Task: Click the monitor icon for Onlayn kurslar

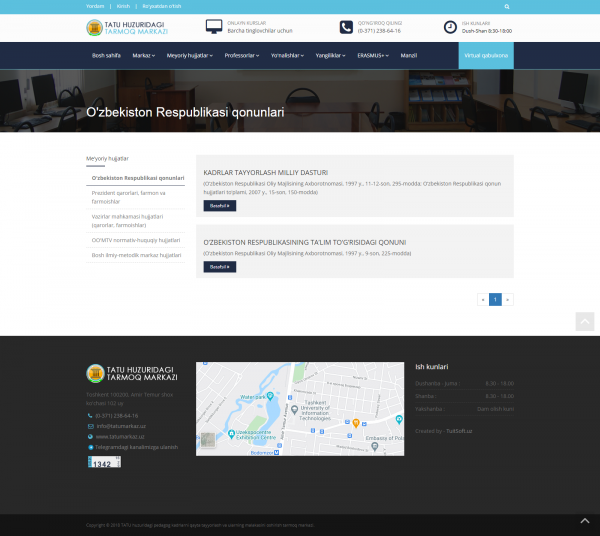Action: click(x=214, y=27)
